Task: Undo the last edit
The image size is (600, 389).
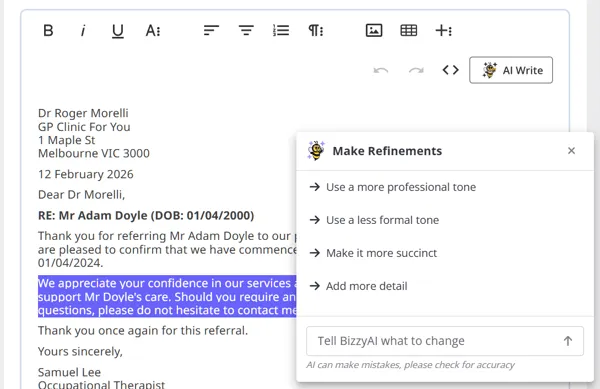Action: pos(381,70)
